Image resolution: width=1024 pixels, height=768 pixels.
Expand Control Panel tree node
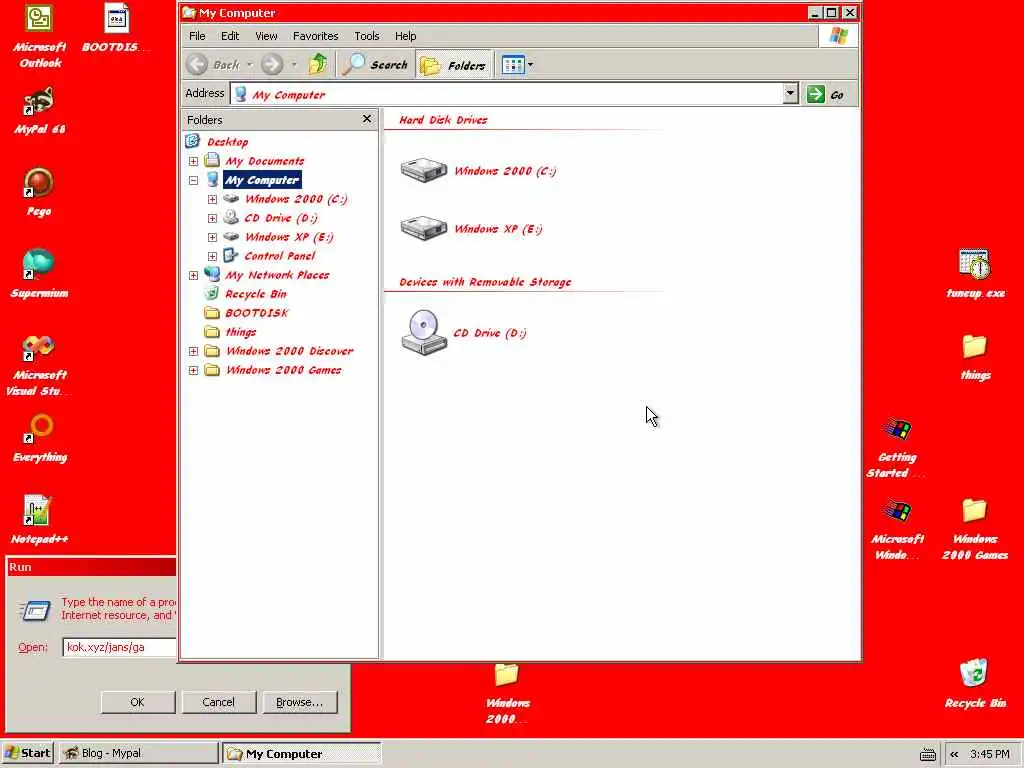click(212, 256)
